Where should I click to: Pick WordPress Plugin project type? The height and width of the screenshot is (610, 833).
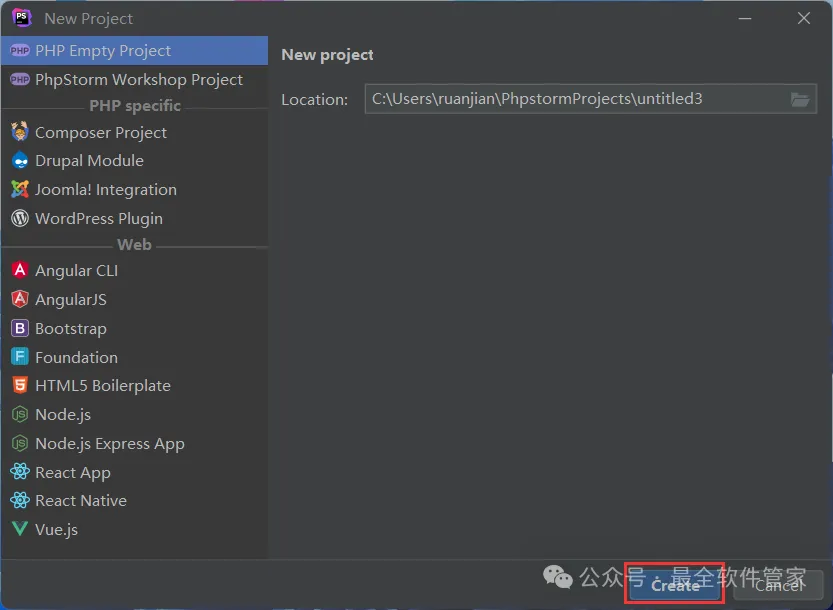[134, 218]
